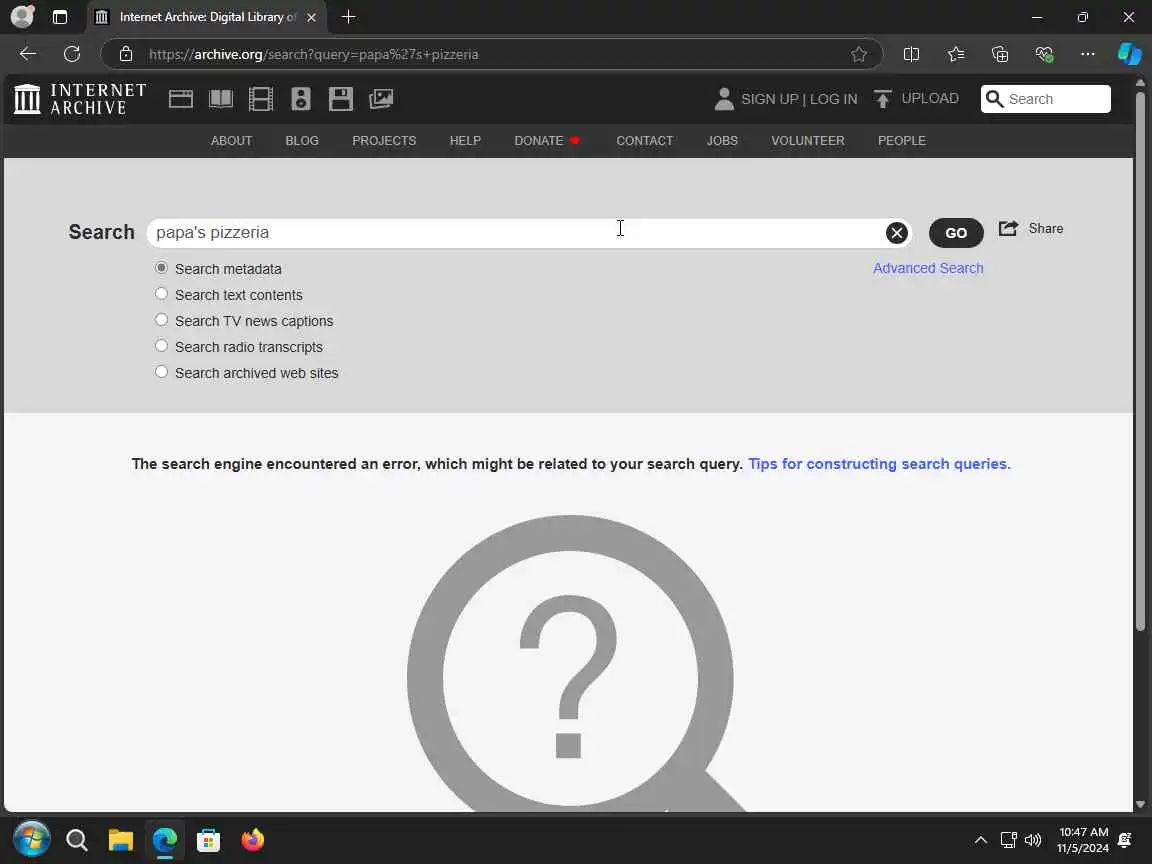The width and height of the screenshot is (1152, 864).
Task: Open a new tab with plus button
Action: pos(348,16)
